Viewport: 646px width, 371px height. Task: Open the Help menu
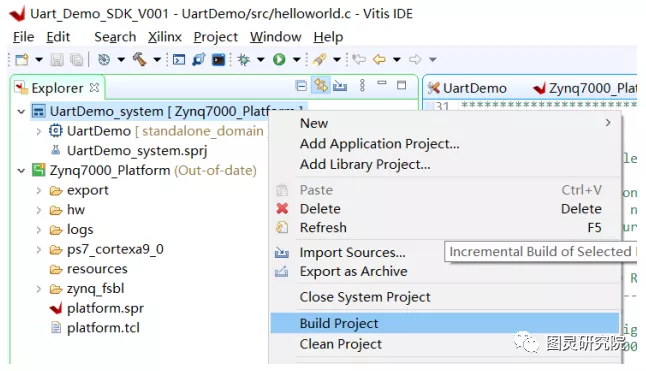click(328, 37)
